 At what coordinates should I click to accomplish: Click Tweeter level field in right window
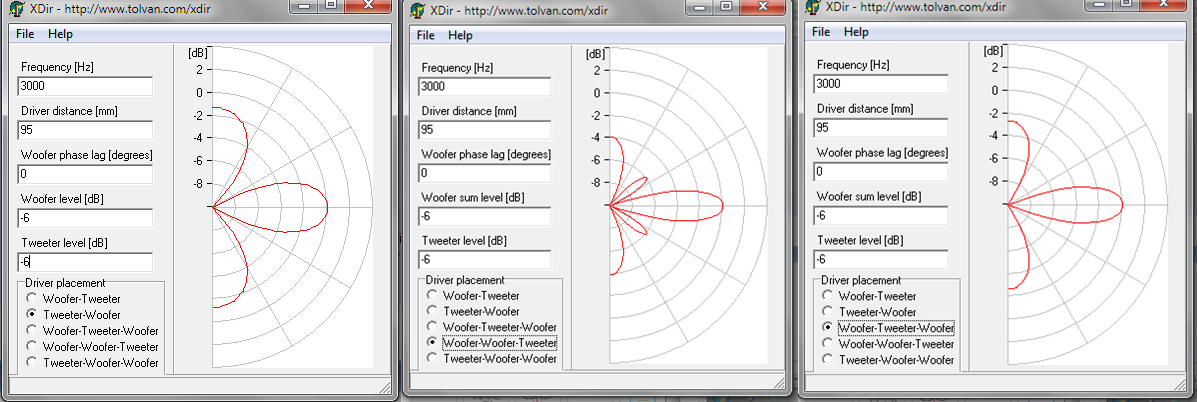[881, 260]
